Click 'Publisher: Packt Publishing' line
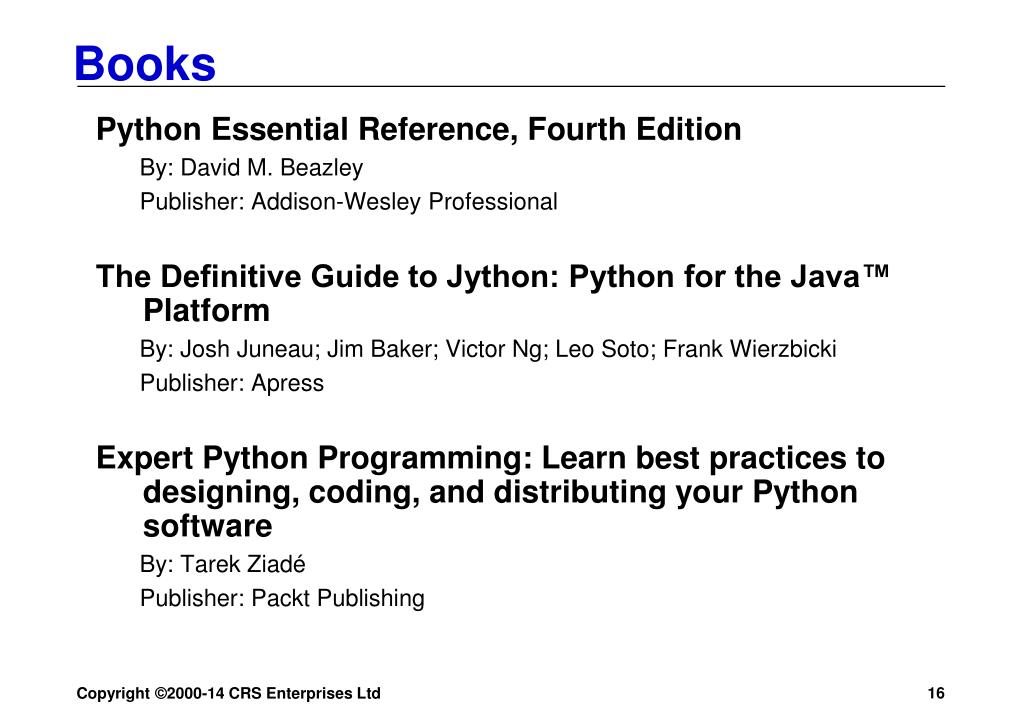The width and height of the screenshot is (1023, 708). coord(282,598)
